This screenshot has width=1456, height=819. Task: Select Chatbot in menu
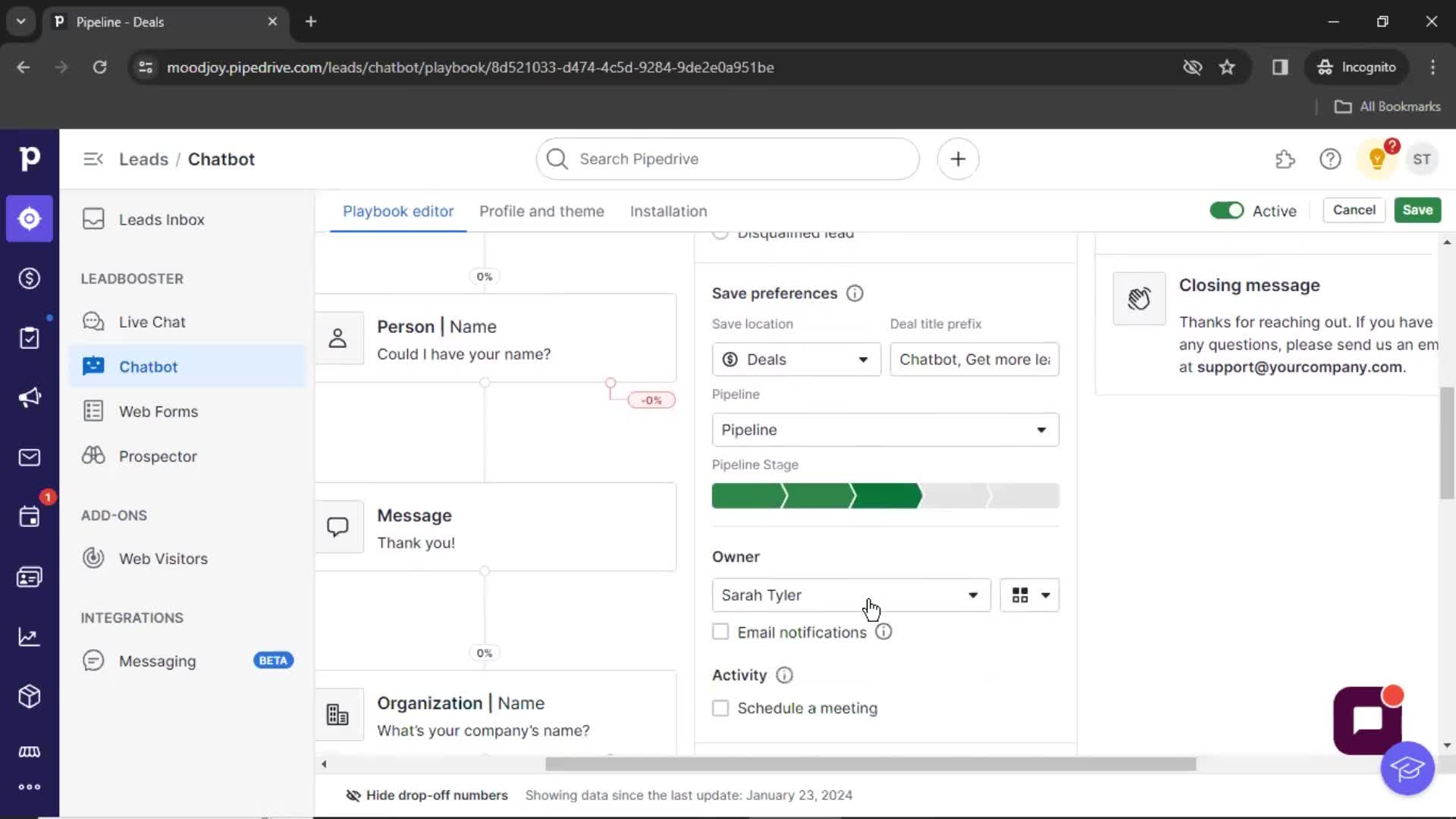[187, 366]
